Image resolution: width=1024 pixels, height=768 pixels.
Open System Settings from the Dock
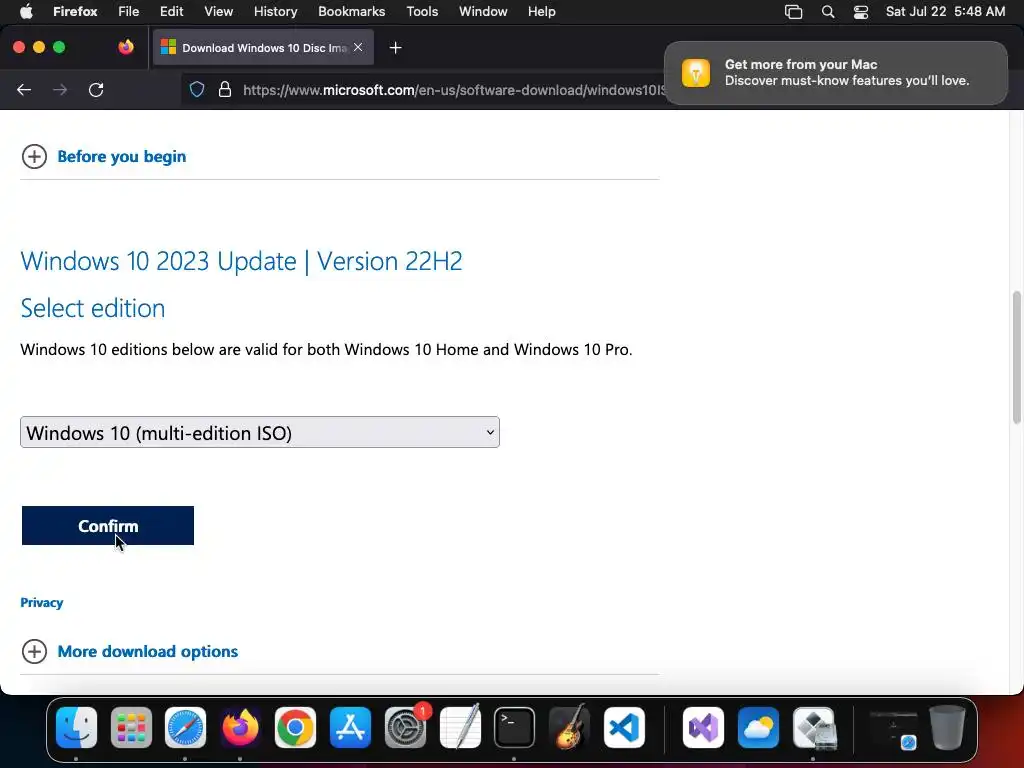[406, 727]
